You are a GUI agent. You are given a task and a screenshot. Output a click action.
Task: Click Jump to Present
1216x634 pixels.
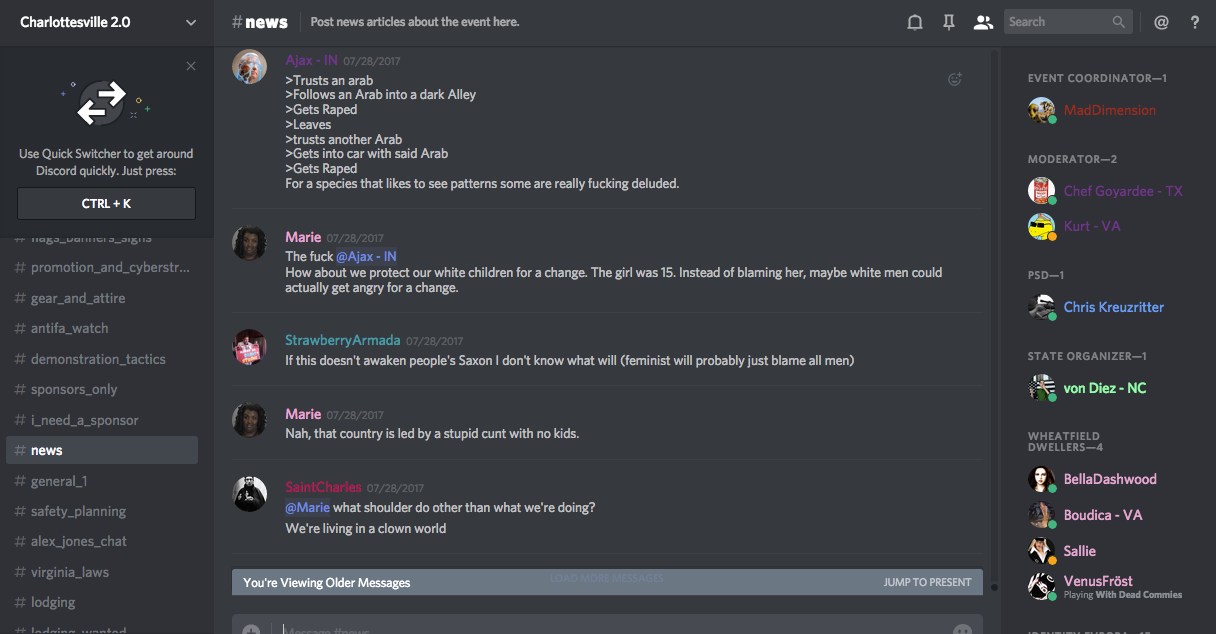[x=927, y=582]
